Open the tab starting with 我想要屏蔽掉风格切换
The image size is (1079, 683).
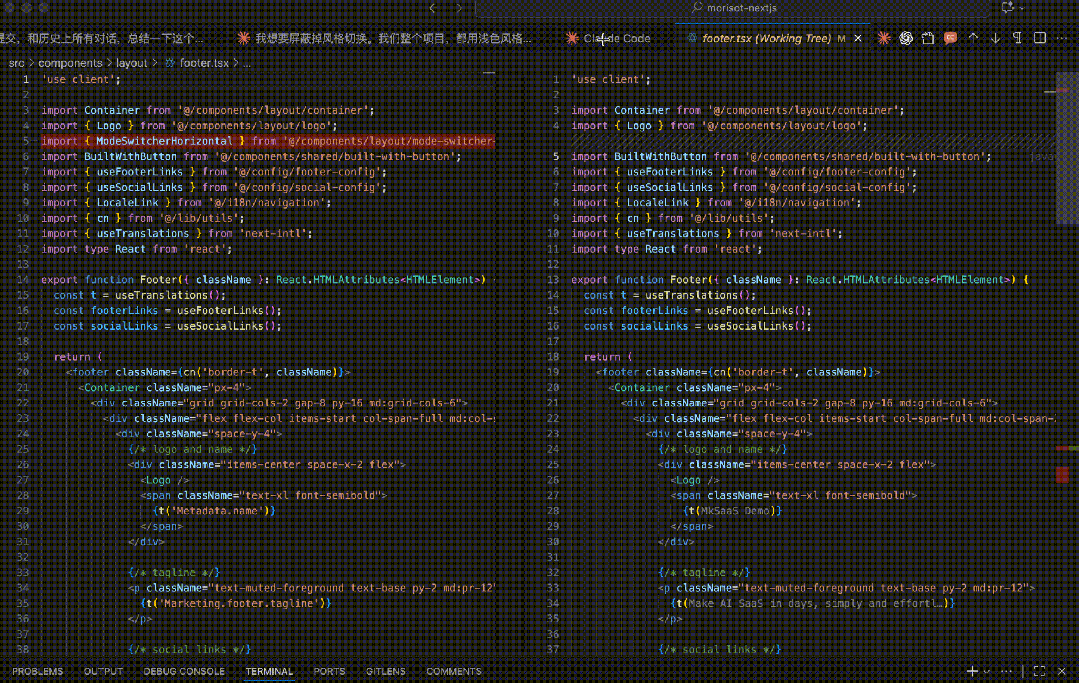click(x=385, y=39)
